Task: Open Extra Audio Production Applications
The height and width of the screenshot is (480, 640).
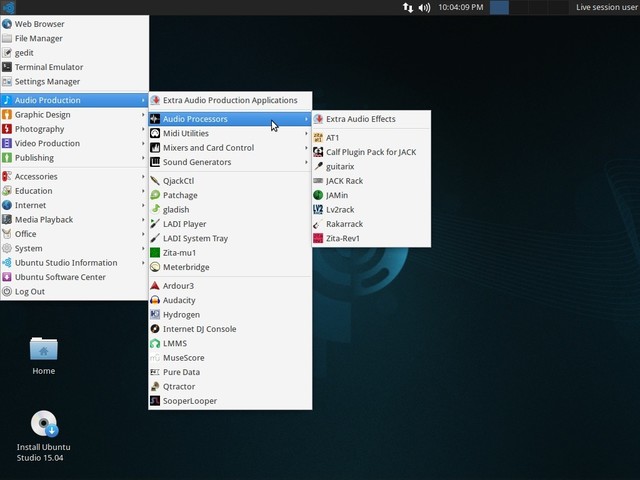Action: [230, 100]
